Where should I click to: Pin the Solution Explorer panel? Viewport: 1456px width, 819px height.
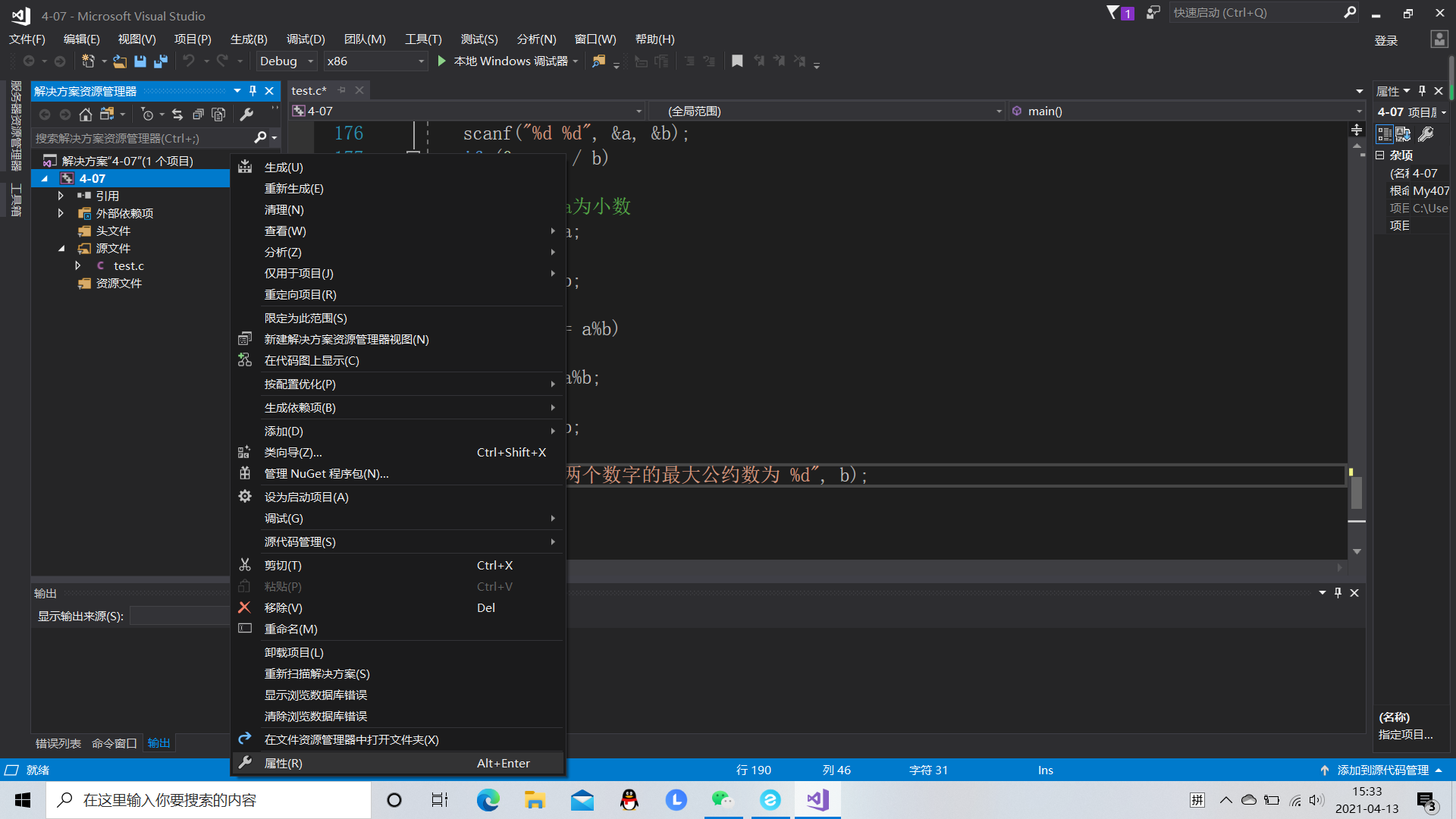tap(253, 90)
